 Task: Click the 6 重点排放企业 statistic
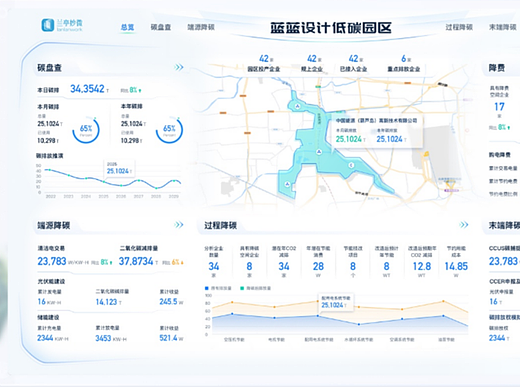[x=404, y=63]
